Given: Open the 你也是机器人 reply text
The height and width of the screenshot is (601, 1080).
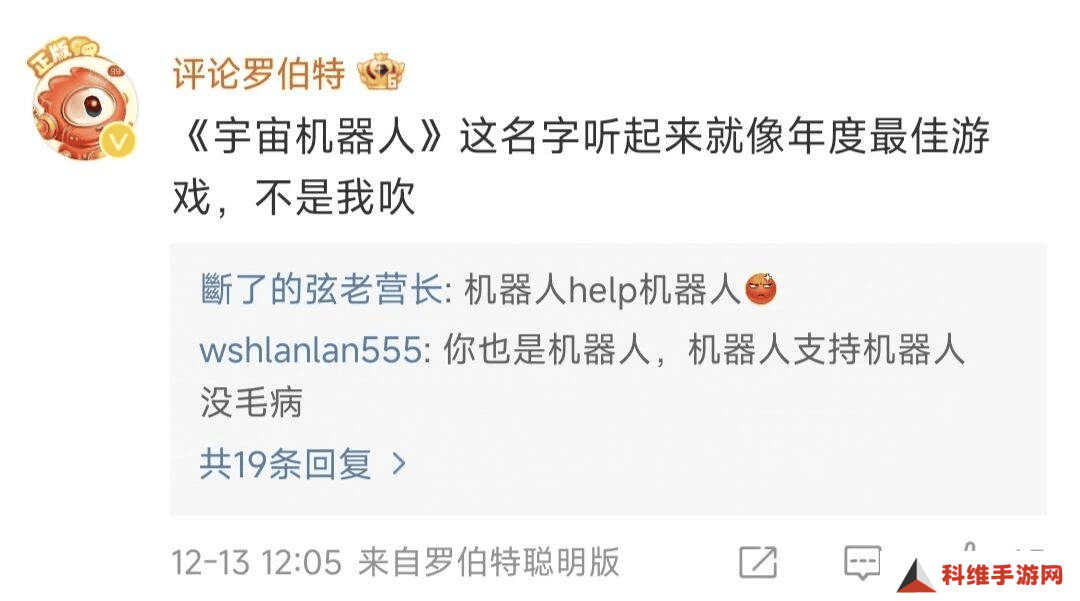Looking at the screenshot, I should pos(583,376).
